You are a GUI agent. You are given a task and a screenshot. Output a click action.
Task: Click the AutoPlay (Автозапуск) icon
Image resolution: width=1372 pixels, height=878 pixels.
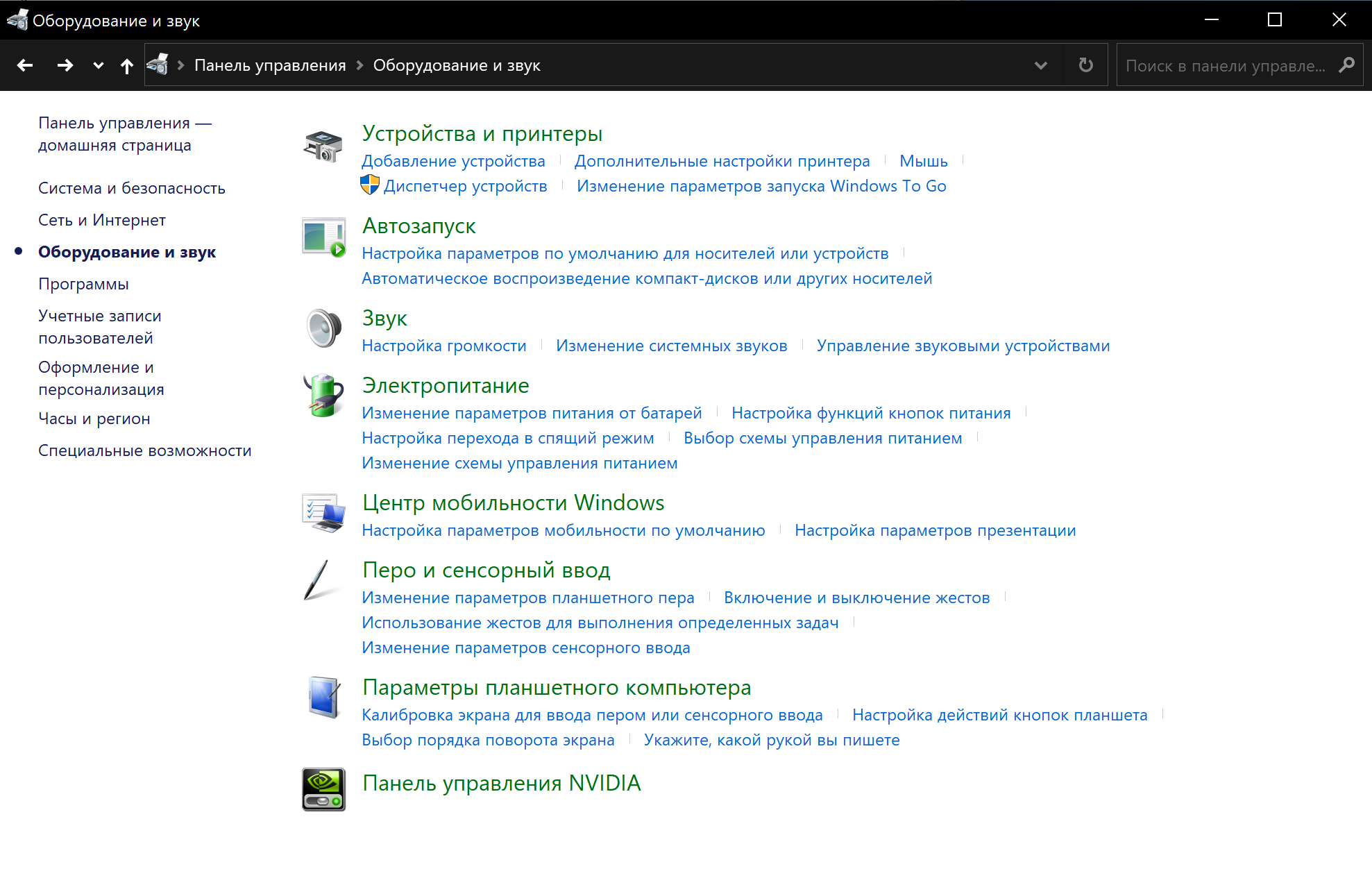323,237
